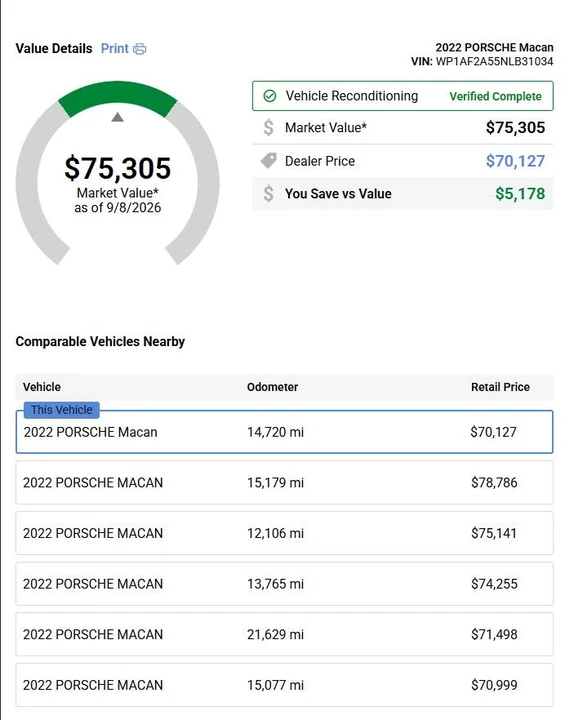
Task: Click the Vehicle Reconditioning status box
Action: pos(403,96)
